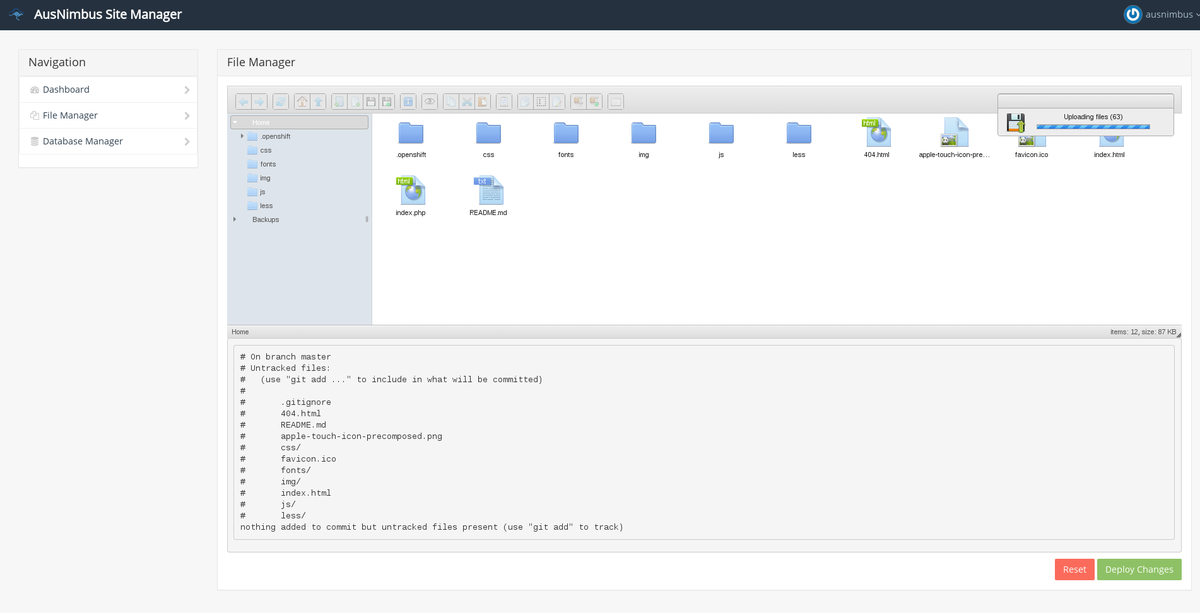Viewport: 1200px width, 613px height.
Task: Click the Forward arrow in file toolbar
Action: point(259,101)
